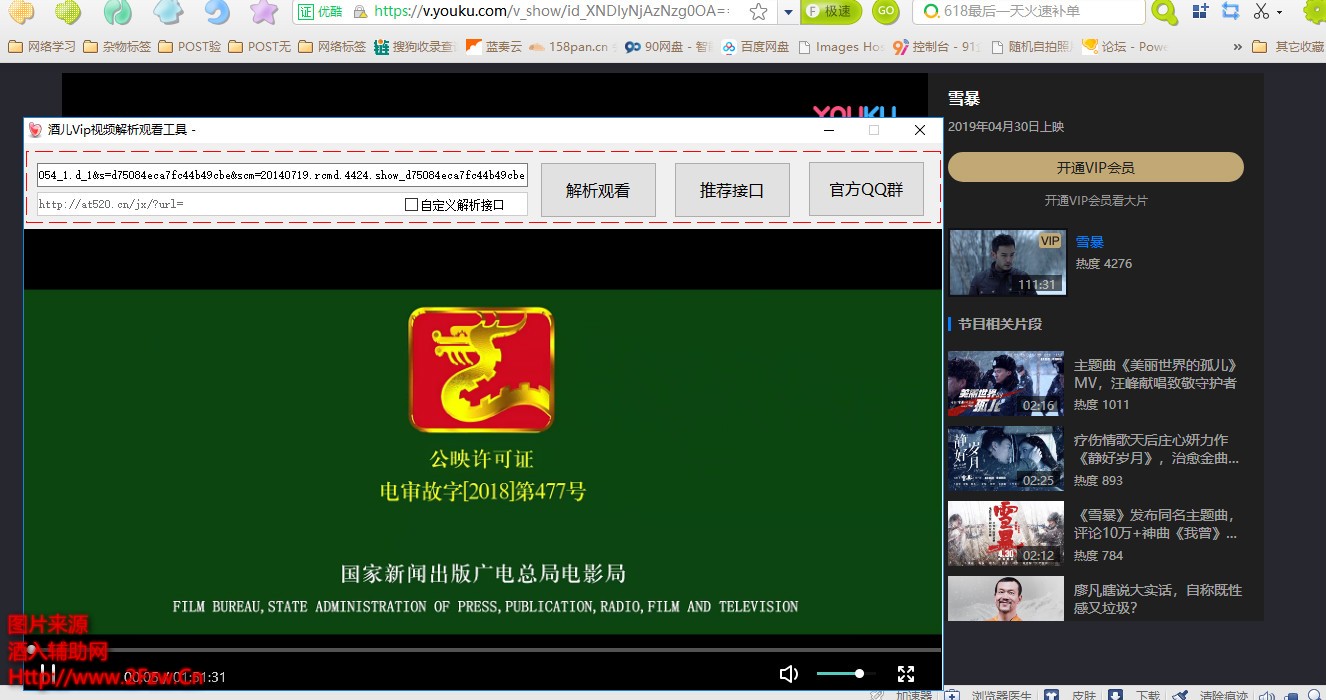Image resolution: width=1326 pixels, height=700 pixels.
Task: Open the 网络标签 bookmark folder
Action: coord(332,47)
